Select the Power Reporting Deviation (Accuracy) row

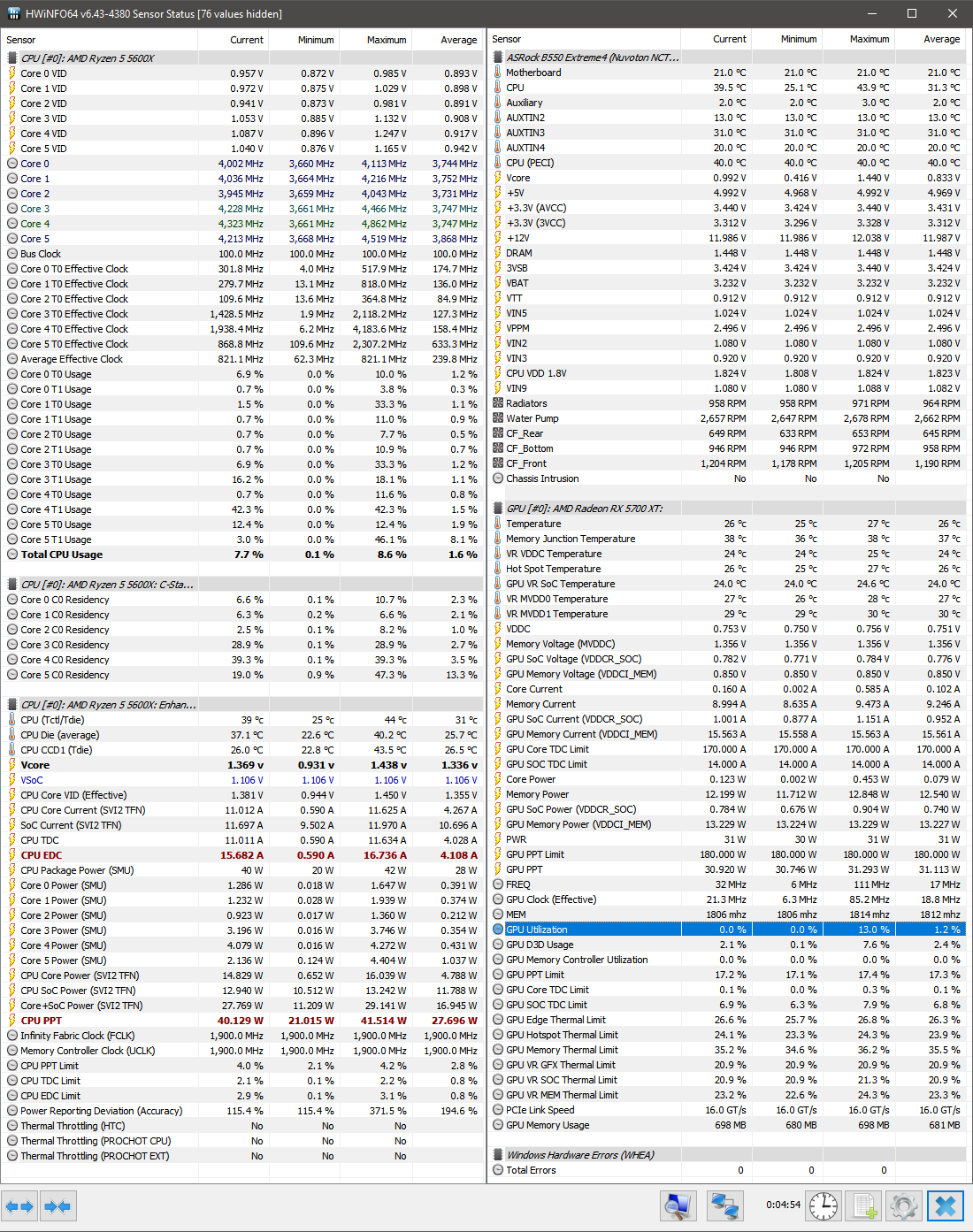(242, 1111)
